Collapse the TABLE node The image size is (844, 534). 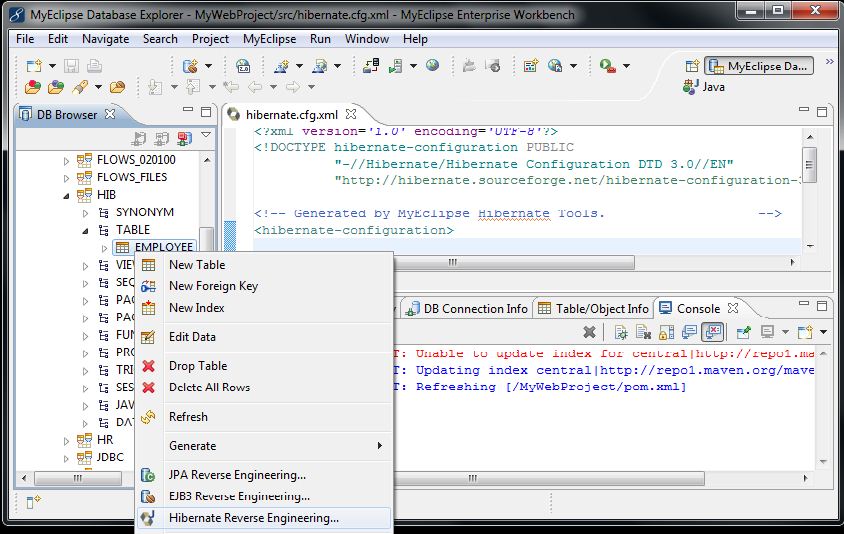85,231
